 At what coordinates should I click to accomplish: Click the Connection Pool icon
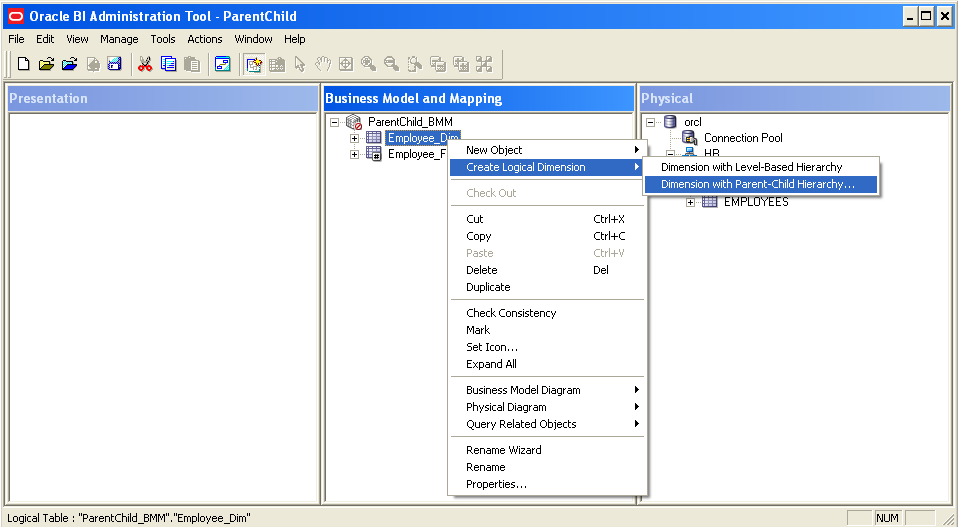[689, 138]
